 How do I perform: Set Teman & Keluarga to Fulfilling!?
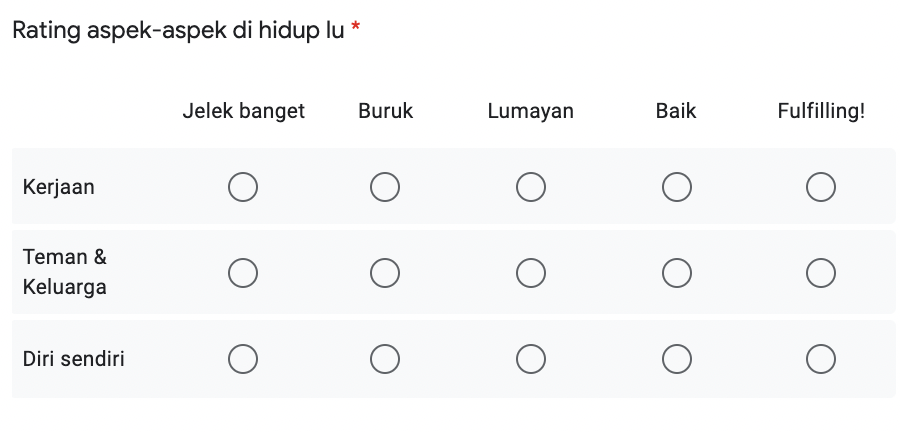821,272
